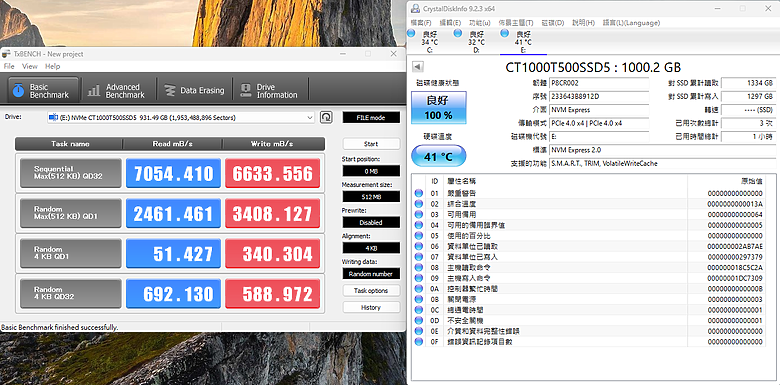Viewport: 780px width, 385px height.
Task: Click the total host reads 1334 GB field
Action: click(x=748, y=83)
